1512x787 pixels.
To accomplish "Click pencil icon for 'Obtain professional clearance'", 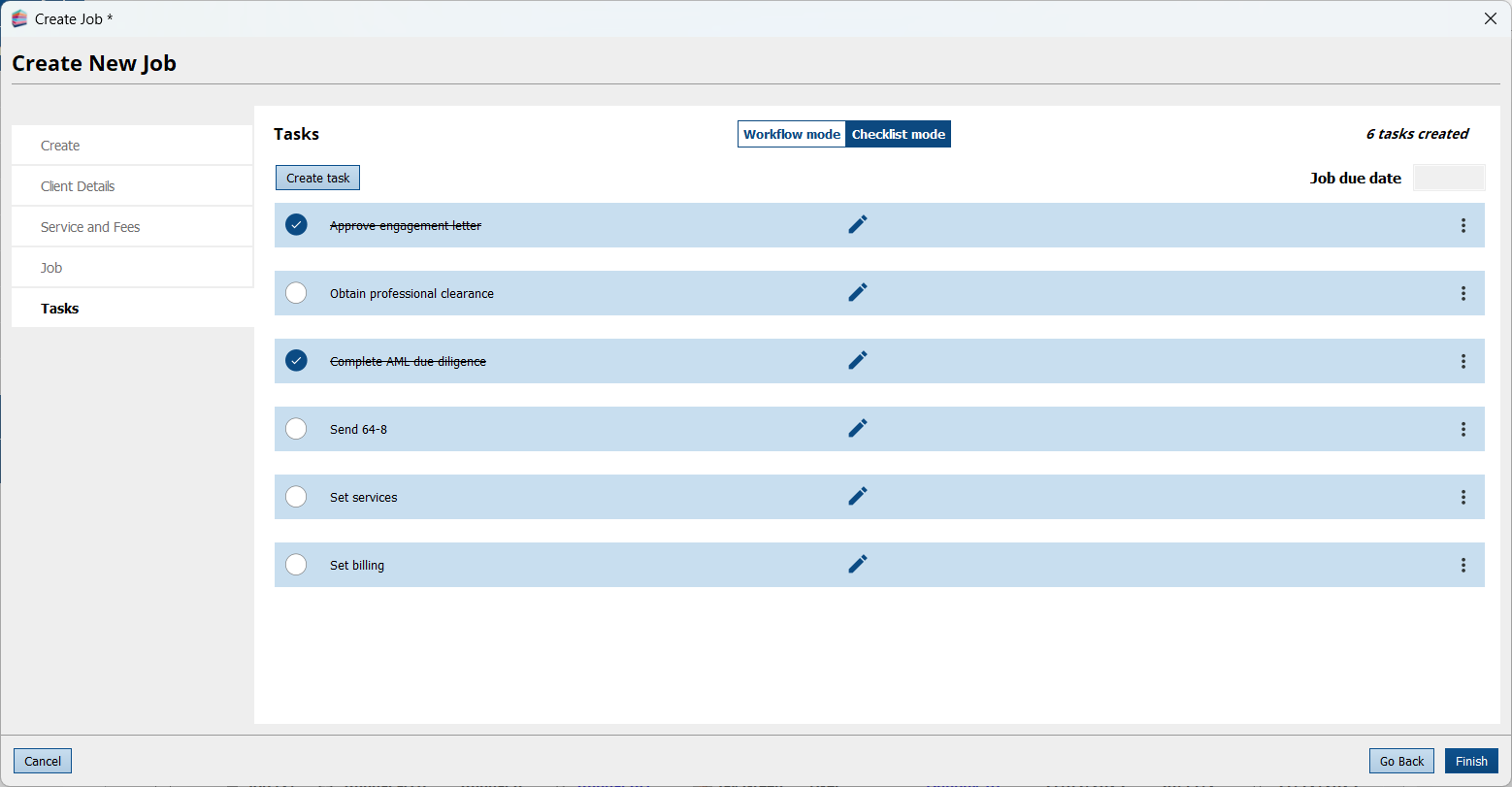I will [857, 292].
